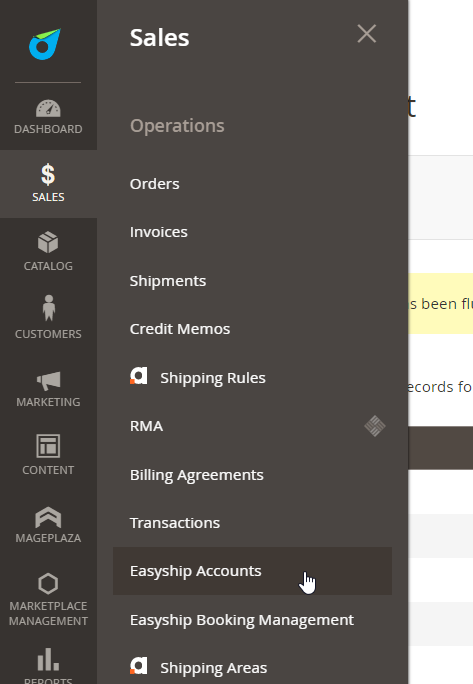Open Credit Memos

[x=180, y=329]
